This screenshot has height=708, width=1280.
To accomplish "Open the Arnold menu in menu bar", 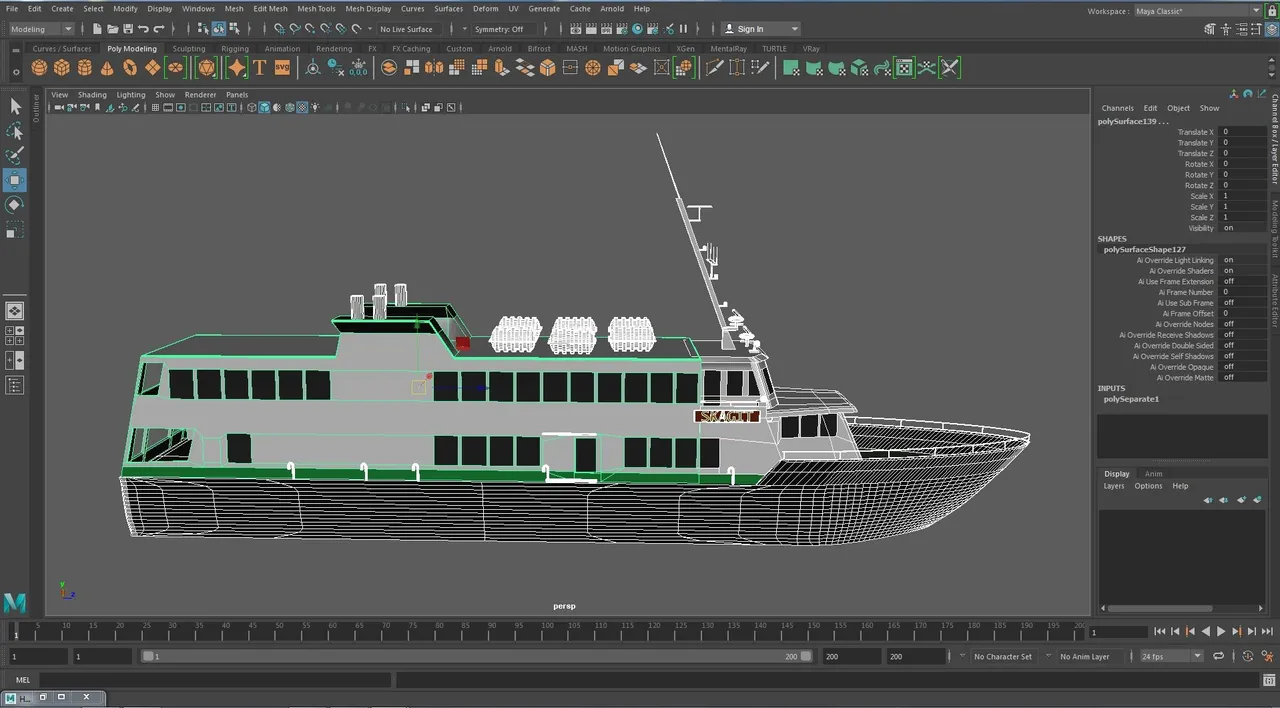I will click(612, 9).
